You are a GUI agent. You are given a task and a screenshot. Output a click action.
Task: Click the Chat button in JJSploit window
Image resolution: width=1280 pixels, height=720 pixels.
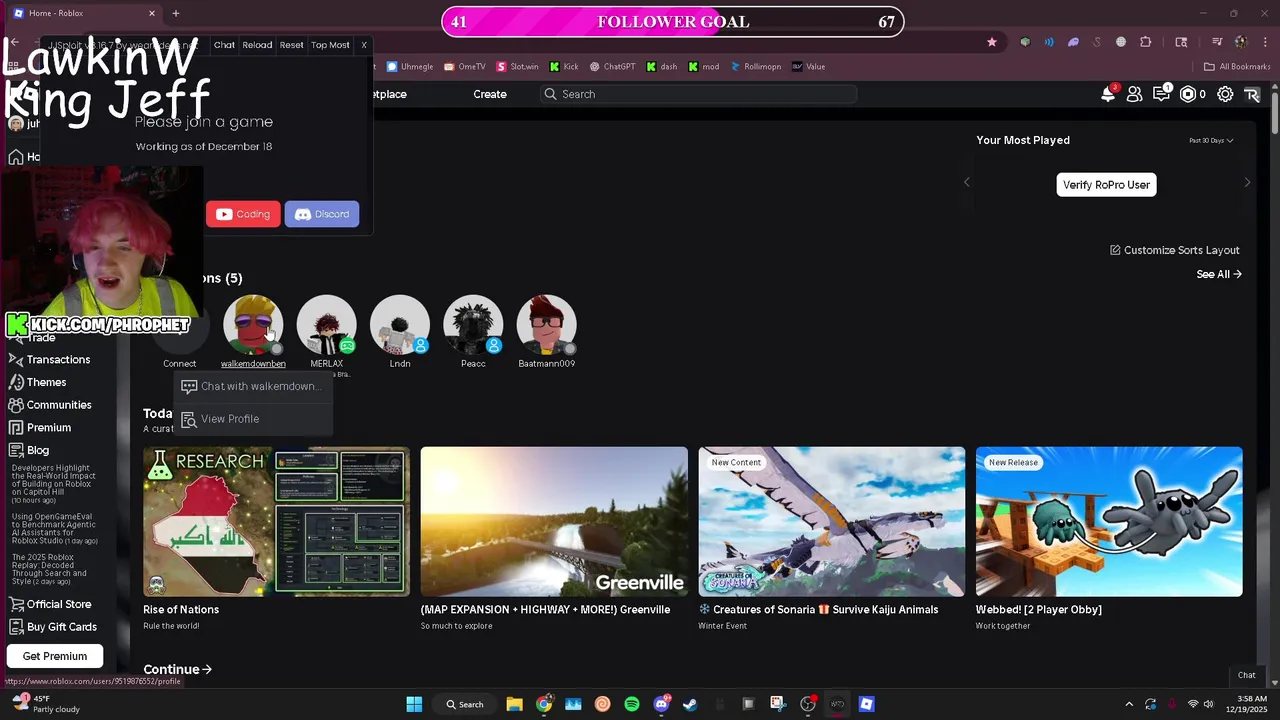coord(224,45)
